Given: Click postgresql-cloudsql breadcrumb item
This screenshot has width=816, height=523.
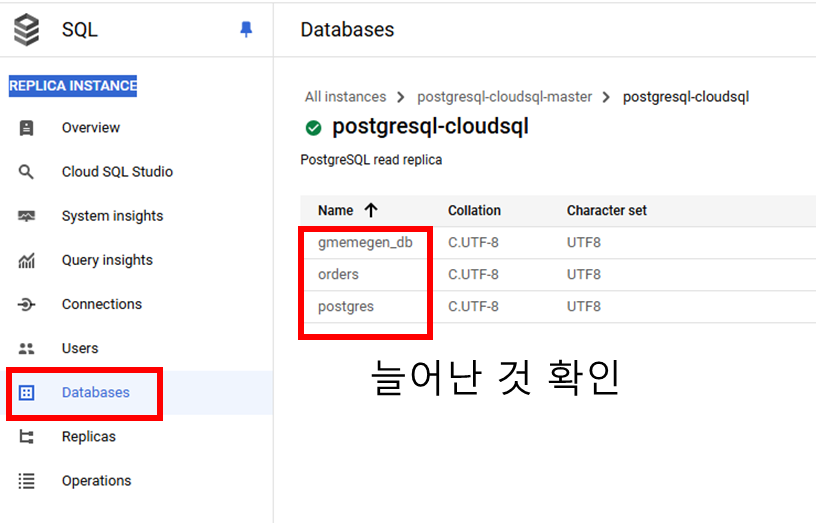Looking at the screenshot, I should point(686,97).
